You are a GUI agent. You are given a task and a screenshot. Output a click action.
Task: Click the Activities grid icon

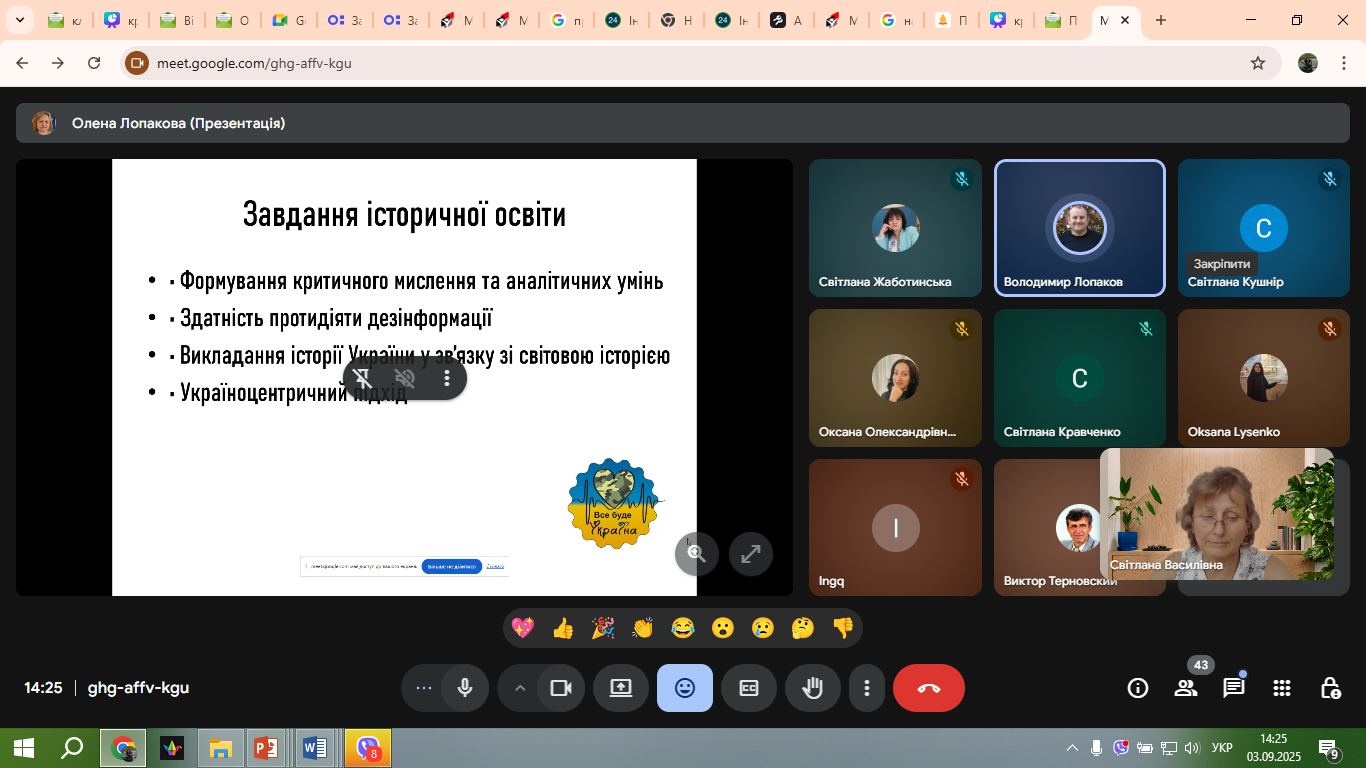(1282, 688)
